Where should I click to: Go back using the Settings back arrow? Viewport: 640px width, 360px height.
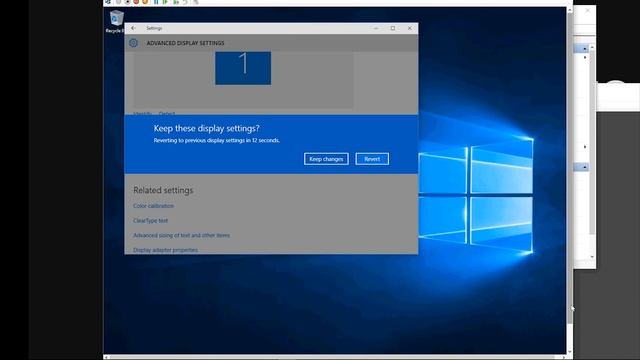point(133,28)
